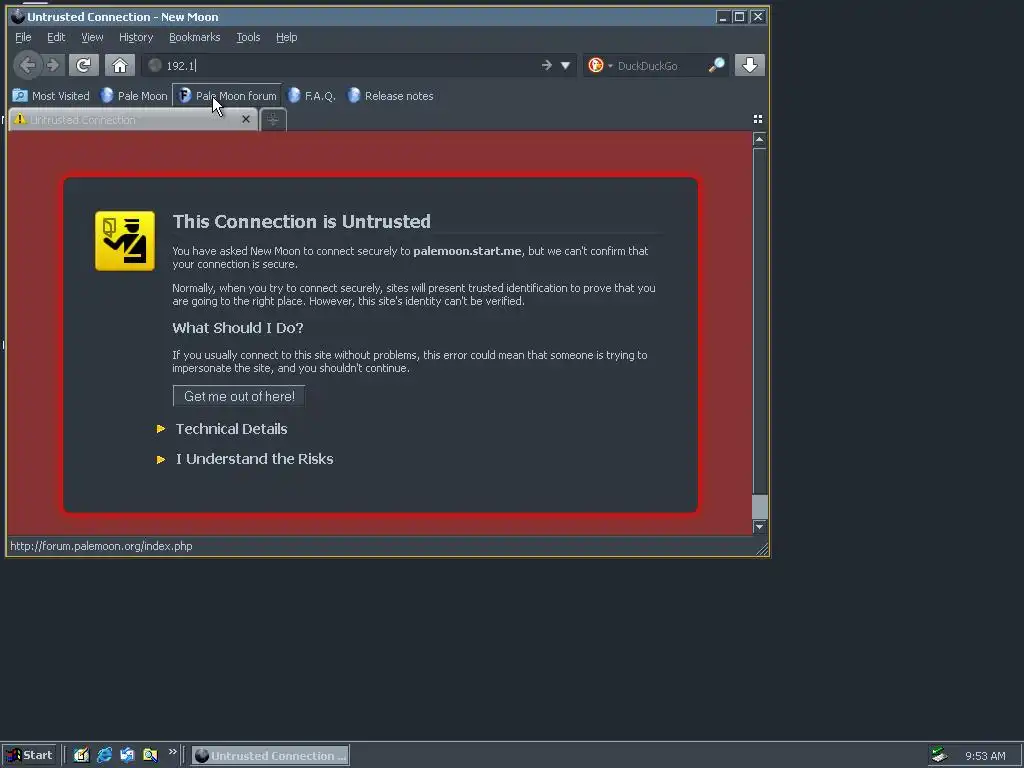Open the Windows Start menu
This screenshot has height=768, width=1024.
click(29, 755)
